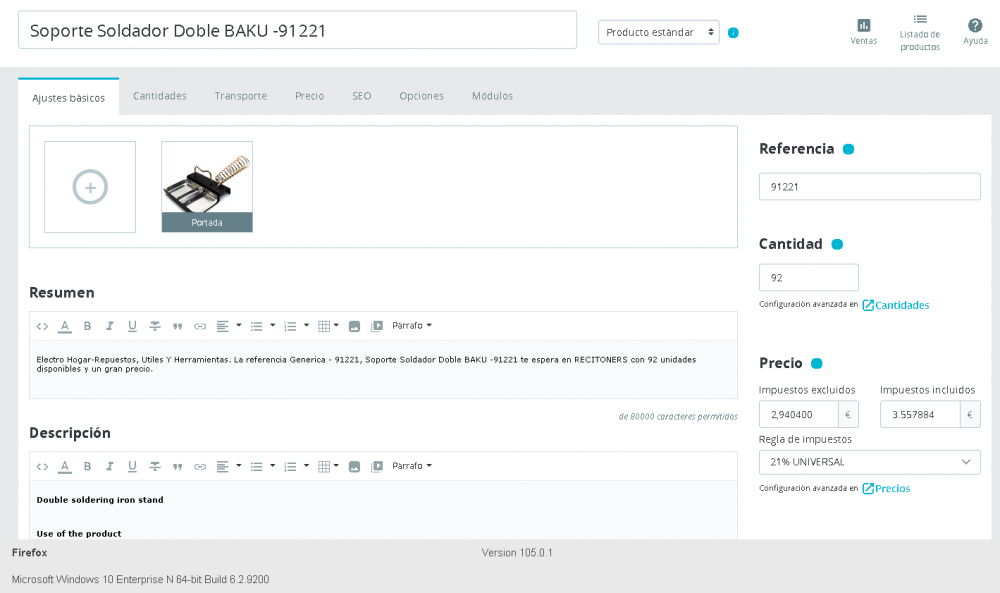Click the Precio help bubble
The height and width of the screenshot is (593, 1000).
(x=816, y=363)
